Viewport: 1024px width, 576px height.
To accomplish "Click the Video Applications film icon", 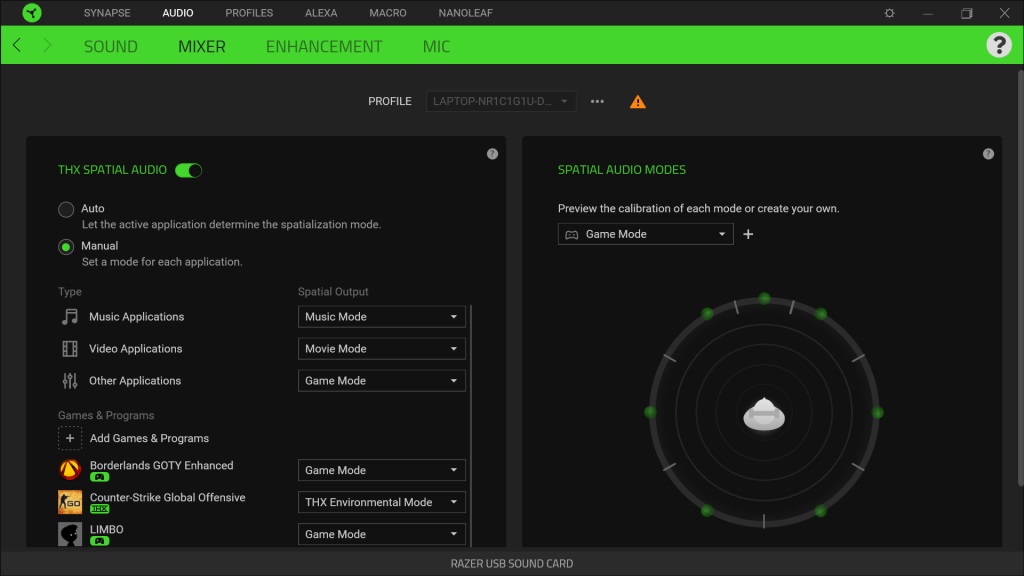I will point(69,349).
